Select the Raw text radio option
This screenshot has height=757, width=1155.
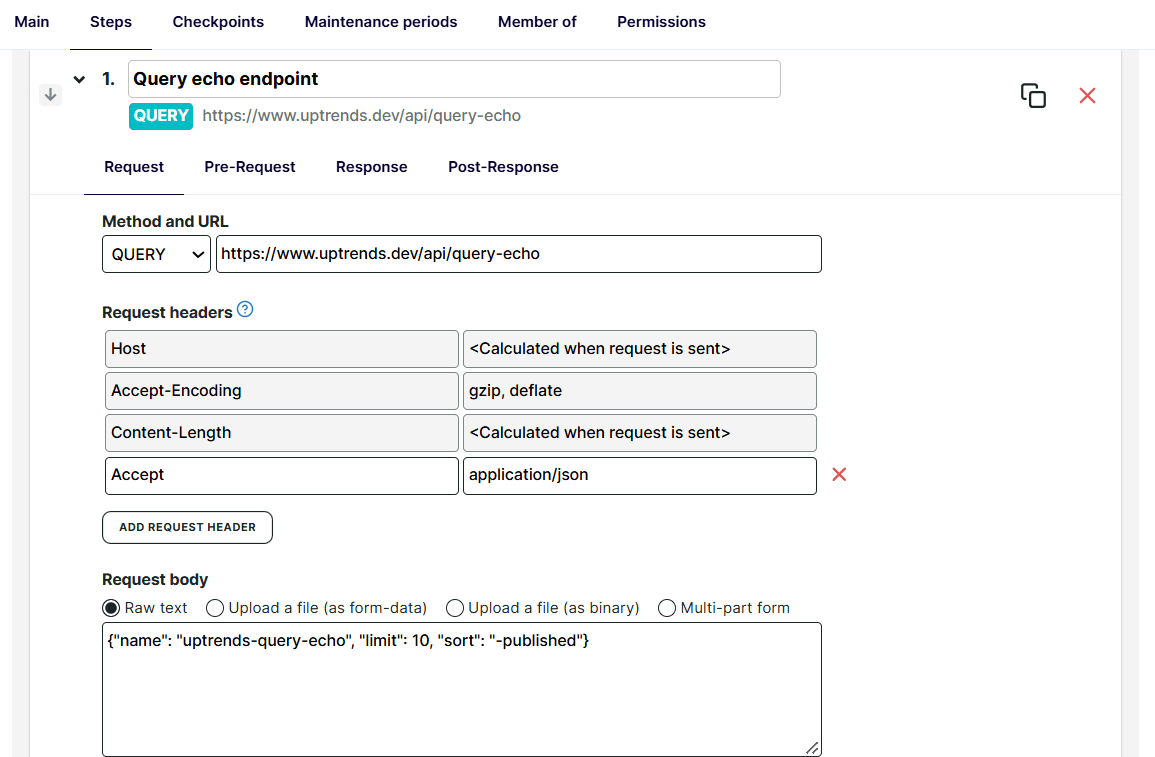click(x=111, y=608)
